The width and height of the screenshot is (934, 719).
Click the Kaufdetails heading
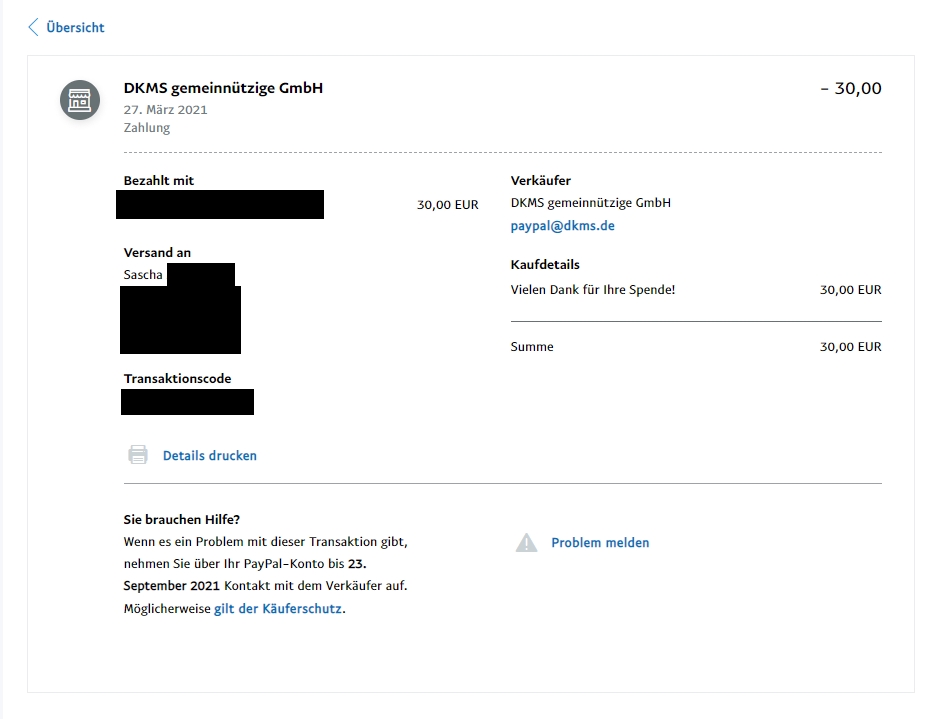545,265
